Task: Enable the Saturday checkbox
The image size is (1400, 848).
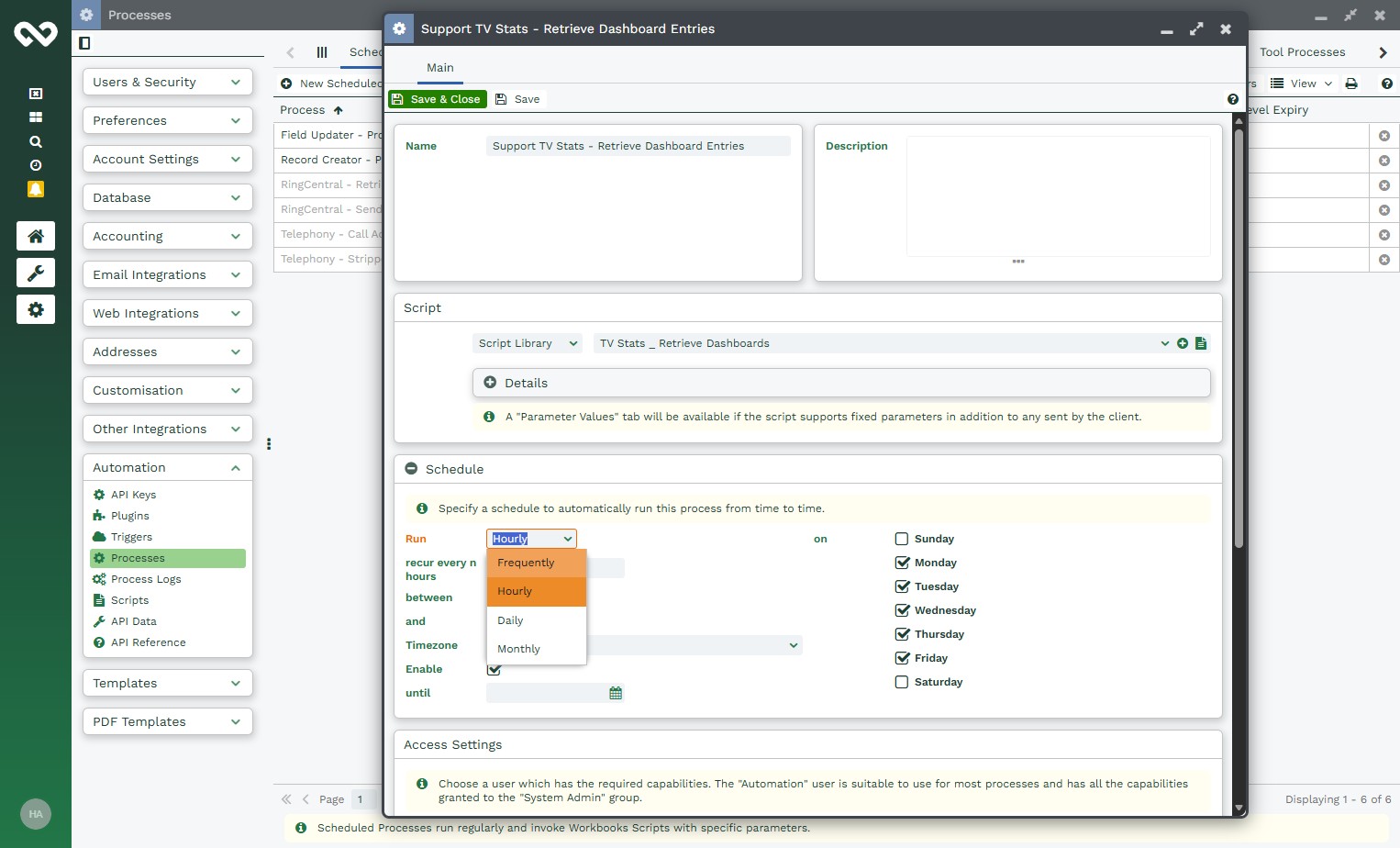Action: pyautogui.click(x=902, y=682)
